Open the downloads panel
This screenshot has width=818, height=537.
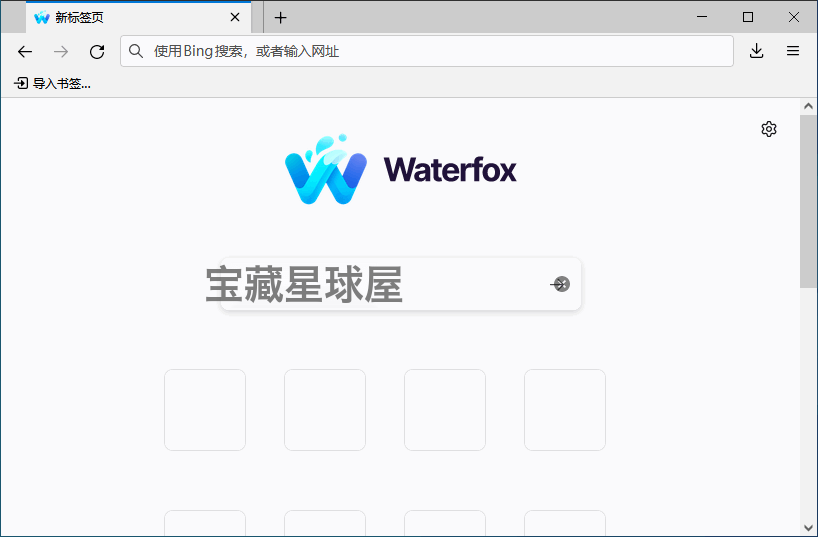pos(756,51)
